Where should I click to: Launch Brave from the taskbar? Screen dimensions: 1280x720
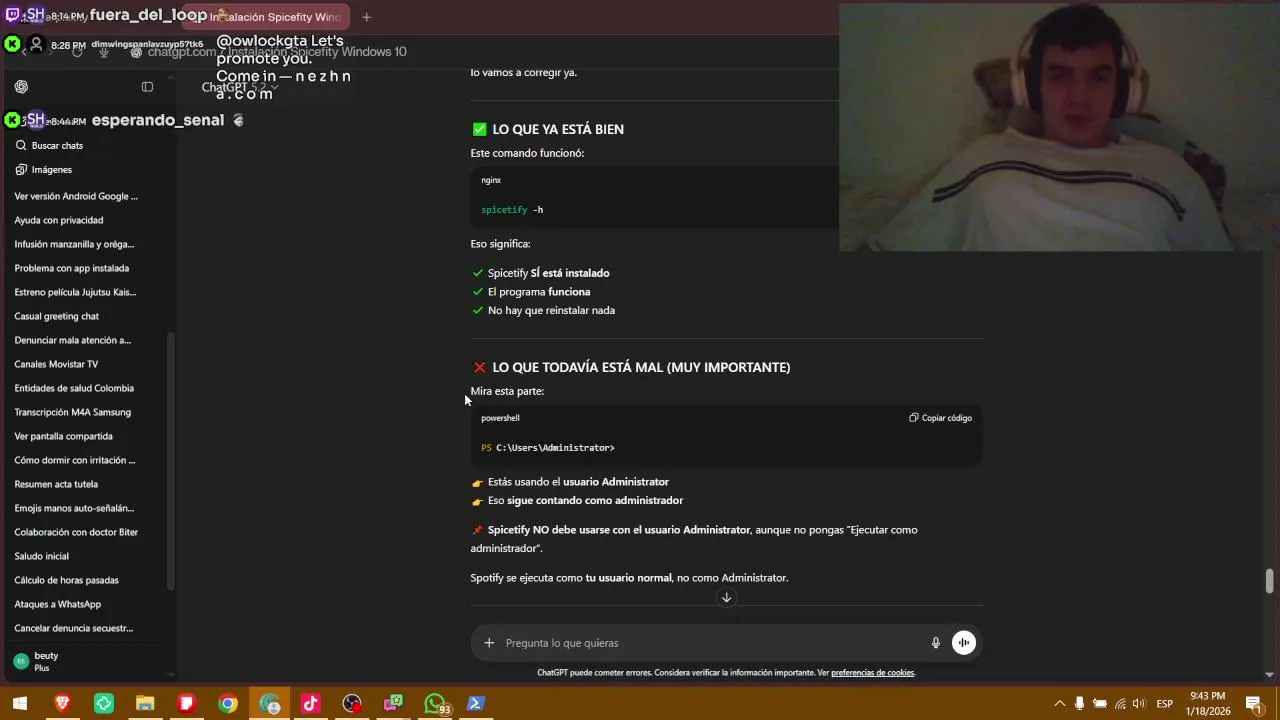pos(62,704)
